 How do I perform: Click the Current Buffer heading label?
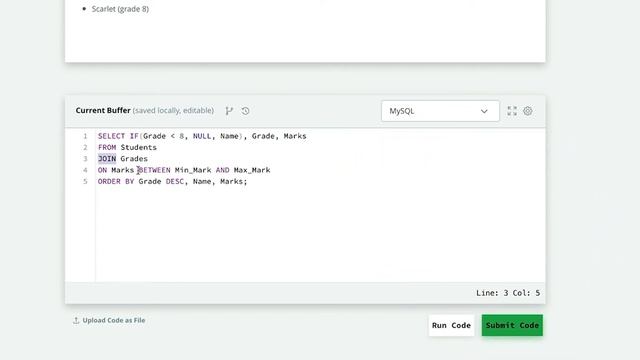coord(103,111)
